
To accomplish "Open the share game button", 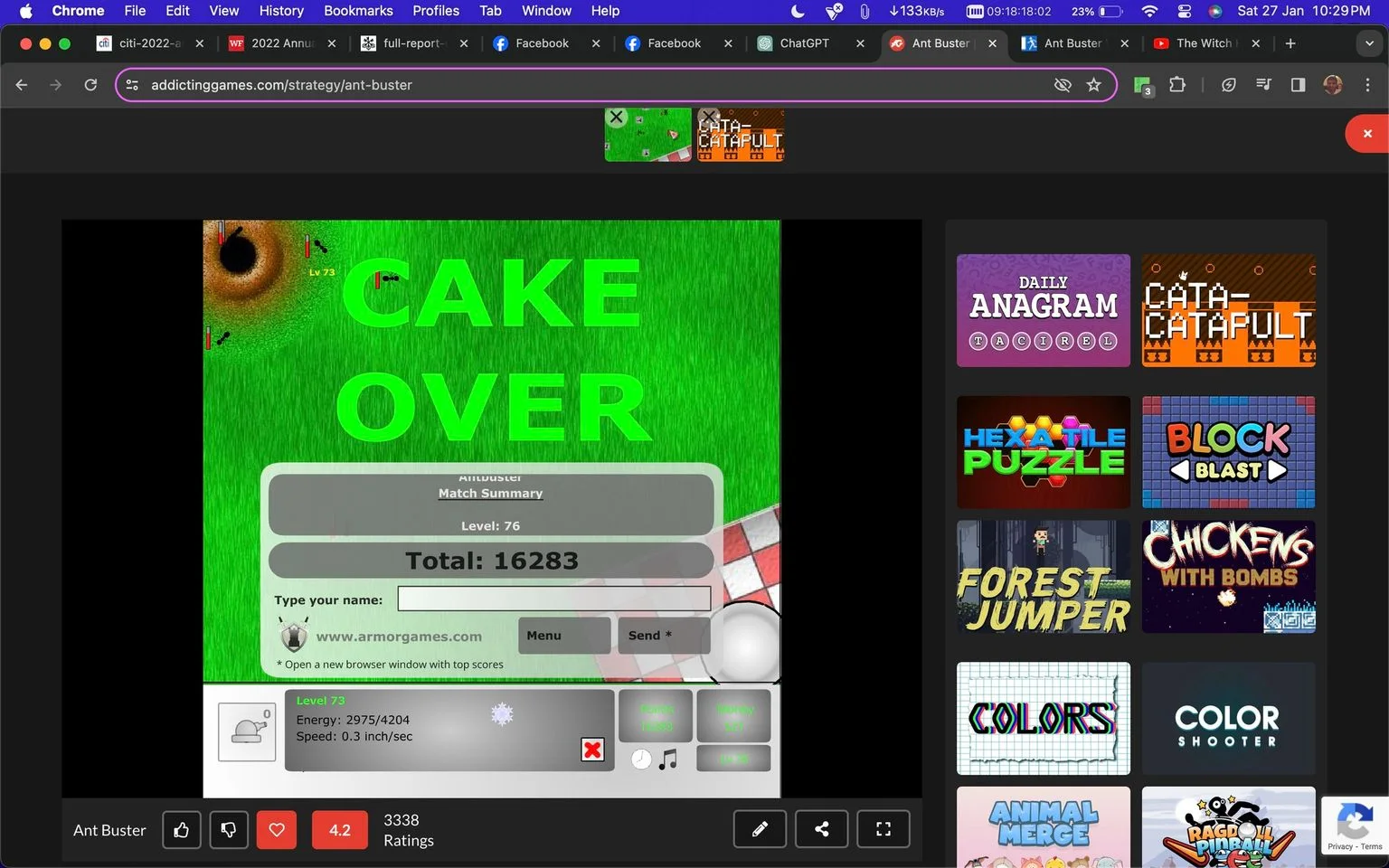I will click(821, 829).
